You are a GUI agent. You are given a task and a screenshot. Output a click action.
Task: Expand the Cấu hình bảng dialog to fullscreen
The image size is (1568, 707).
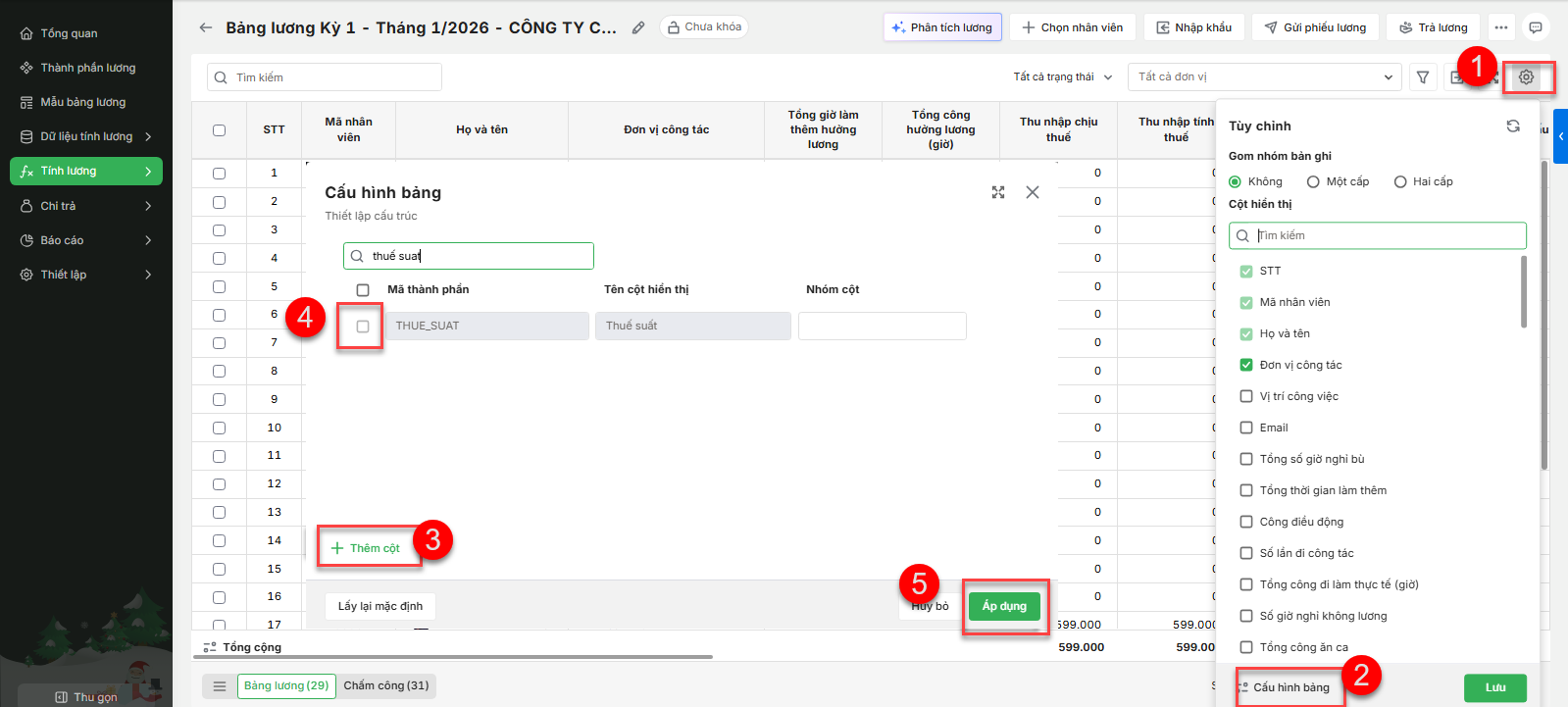[998, 192]
